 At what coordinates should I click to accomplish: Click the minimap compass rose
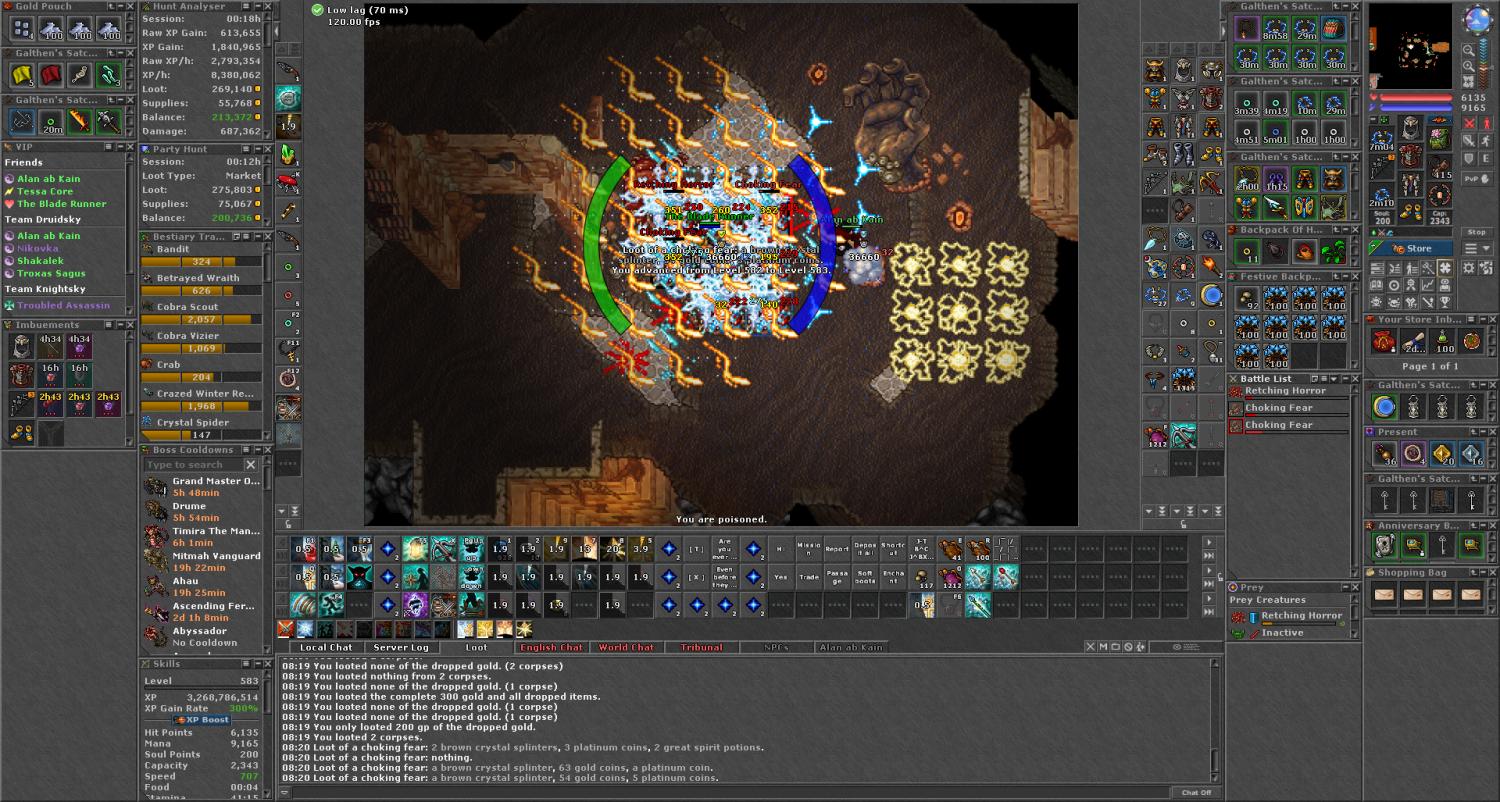pos(1478,19)
